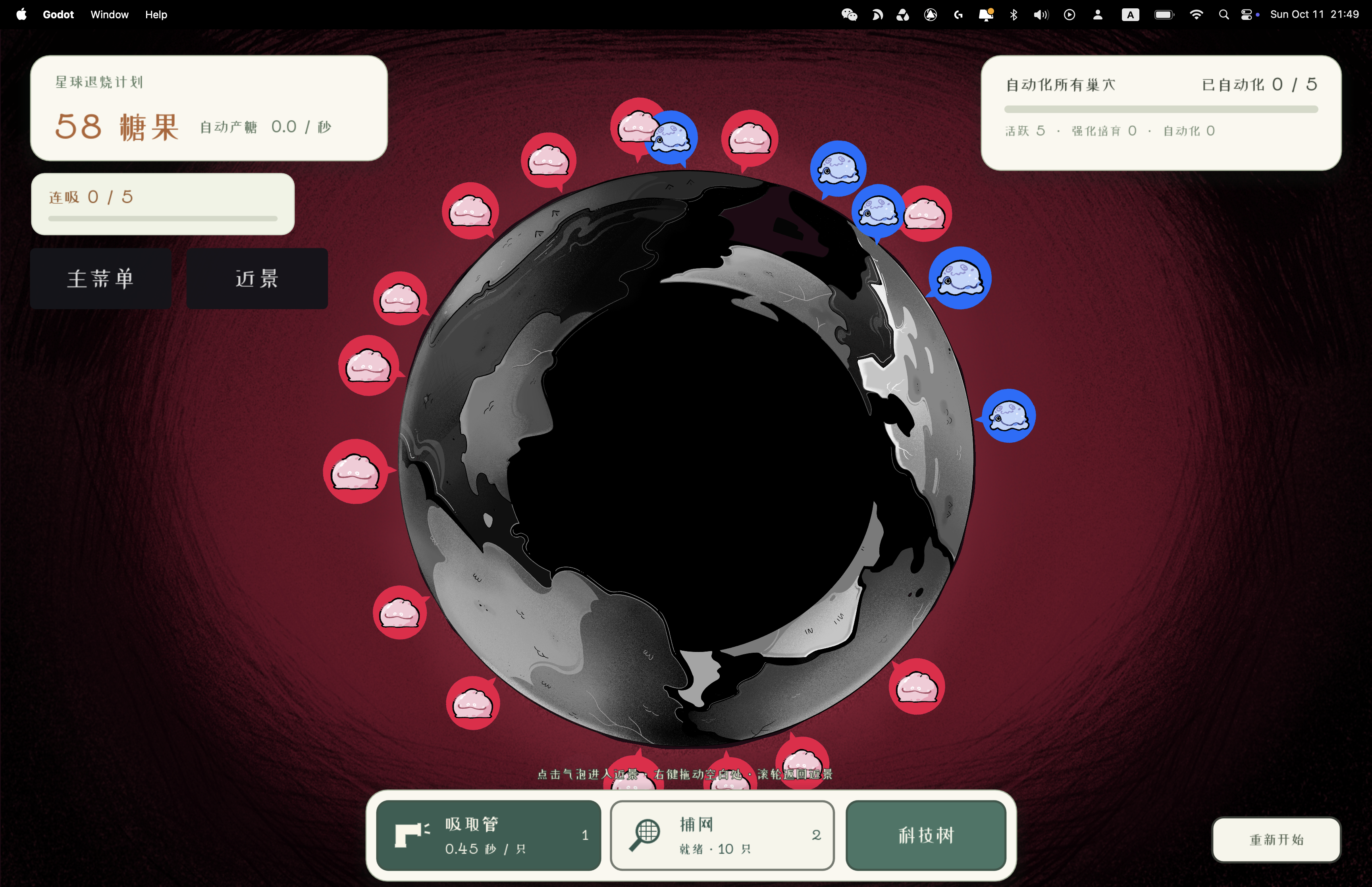
Task: Open Spotlight search in menu bar
Action: point(1224,14)
